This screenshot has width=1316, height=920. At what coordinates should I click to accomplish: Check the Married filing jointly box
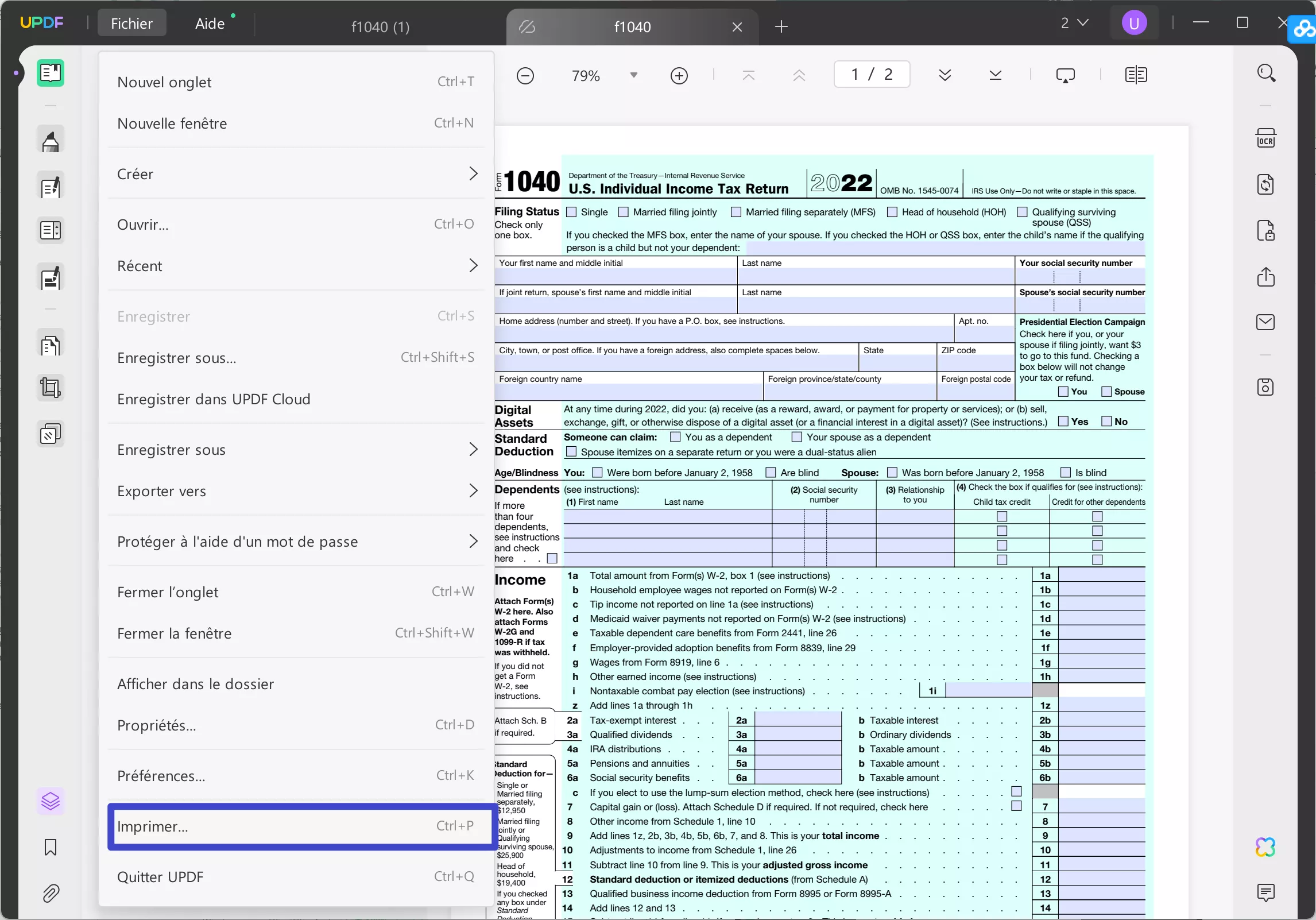624,212
